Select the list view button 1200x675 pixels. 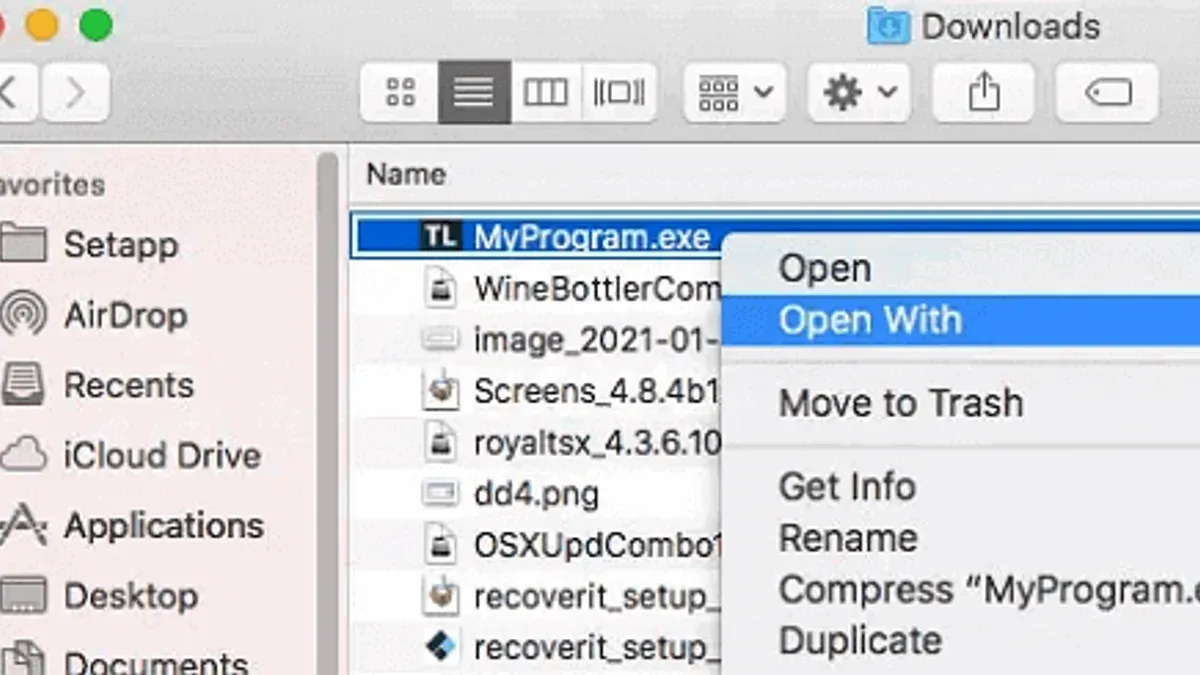(x=474, y=93)
